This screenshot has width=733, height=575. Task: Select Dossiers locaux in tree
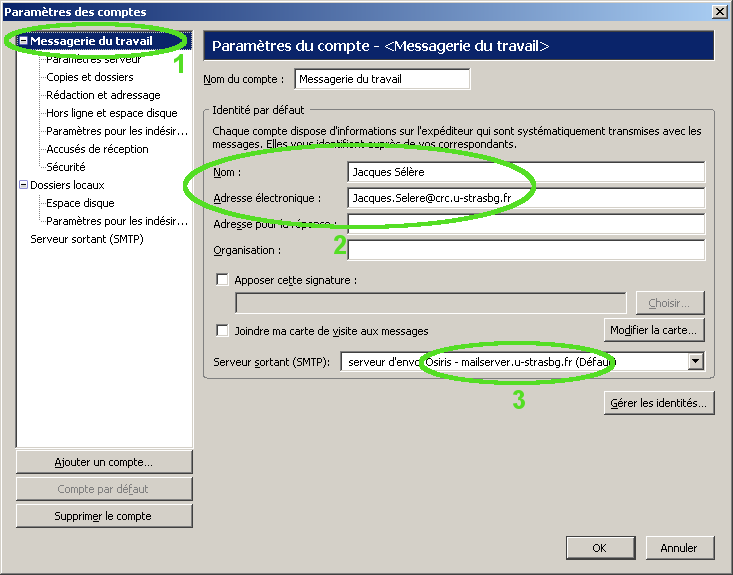tap(67, 185)
